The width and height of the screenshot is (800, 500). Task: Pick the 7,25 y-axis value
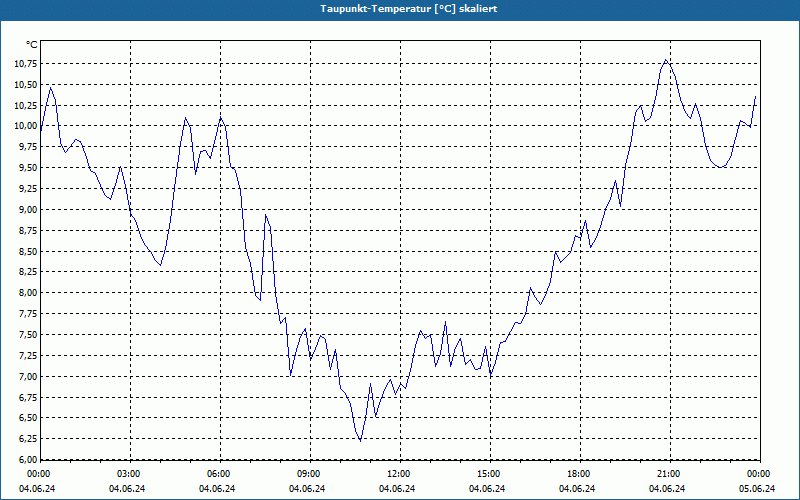28,356
